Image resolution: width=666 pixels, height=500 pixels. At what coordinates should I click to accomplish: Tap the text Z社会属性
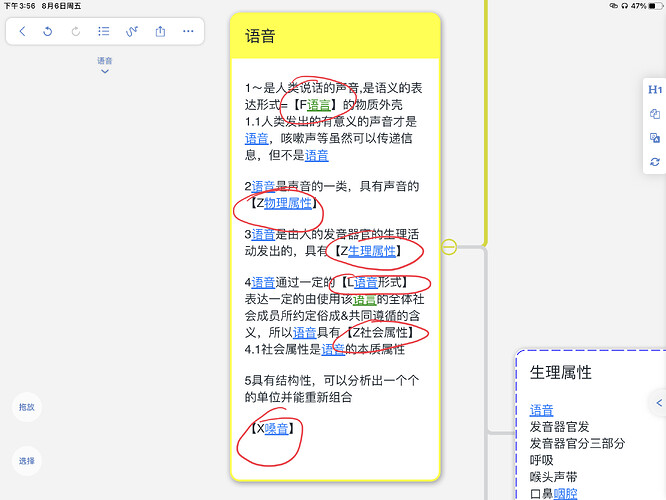point(380,333)
